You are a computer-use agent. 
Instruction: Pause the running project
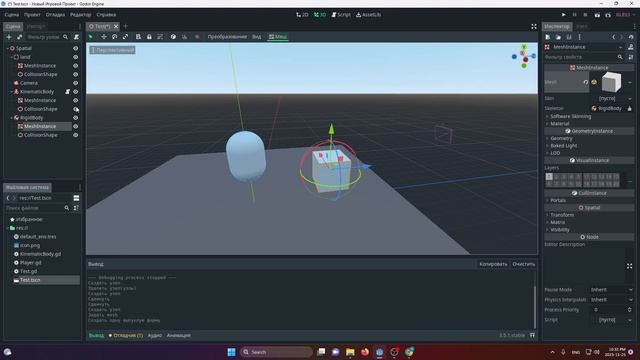click(x=574, y=15)
